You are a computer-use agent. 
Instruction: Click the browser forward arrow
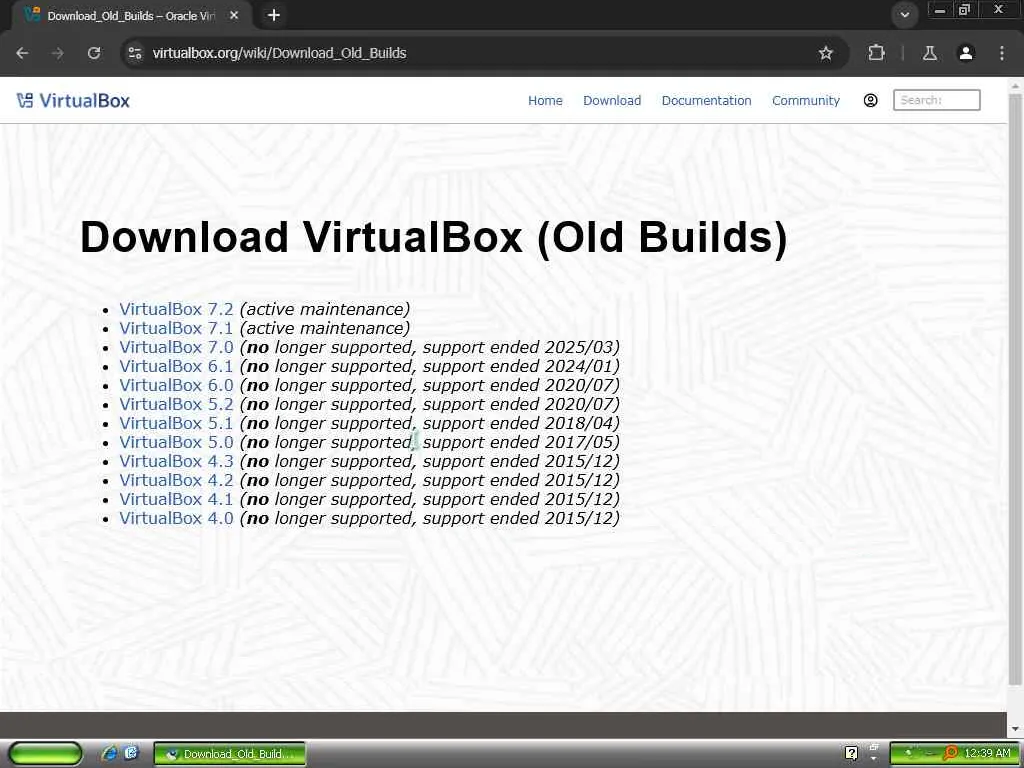58,53
